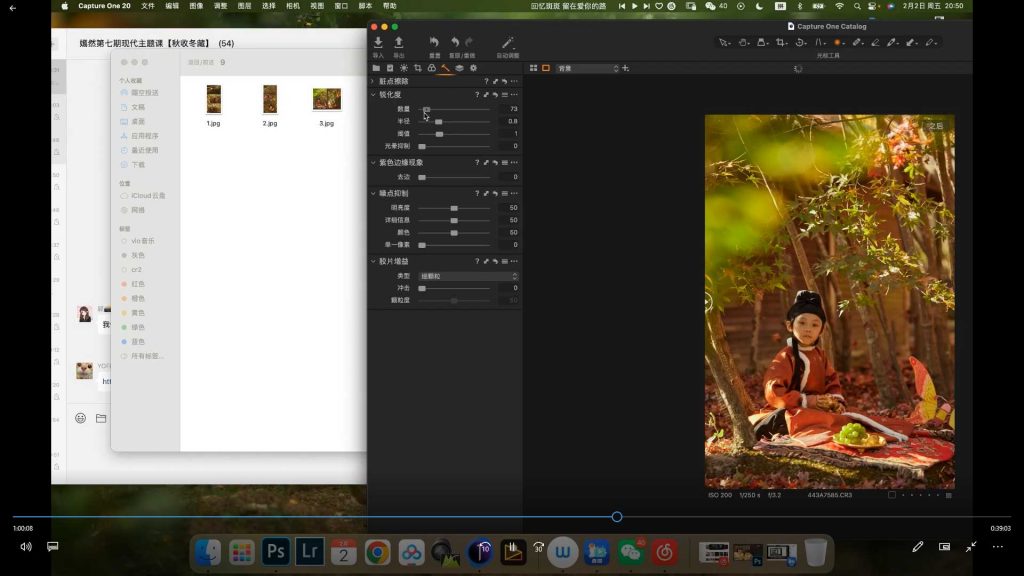Switch to single image viewer icon
1024x576 pixels.
tap(546, 68)
